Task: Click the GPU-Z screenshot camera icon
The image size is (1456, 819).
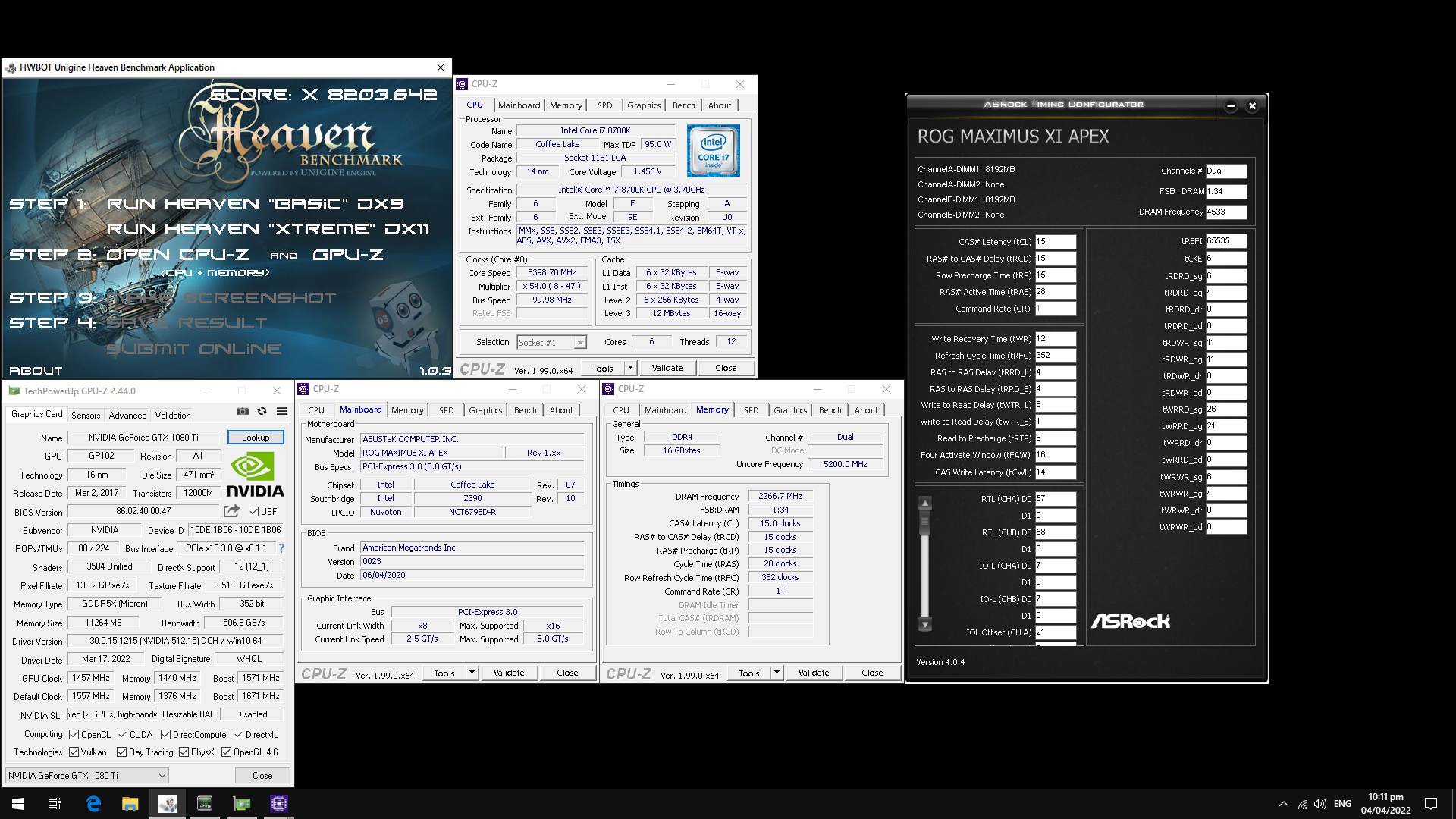Action: (243, 411)
